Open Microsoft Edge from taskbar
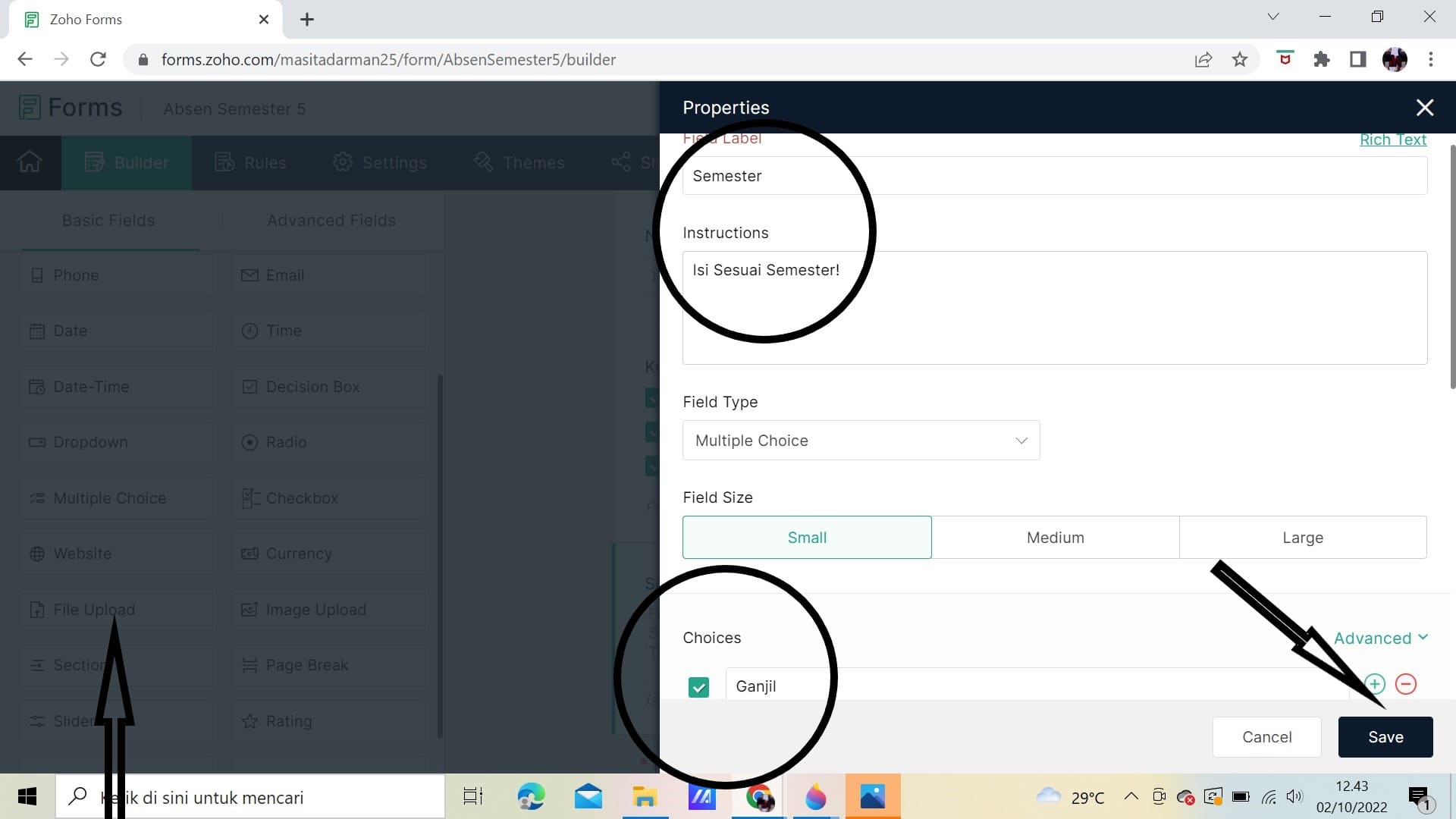The width and height of the screenshot is (1456, 819). (x=531, y=797)
